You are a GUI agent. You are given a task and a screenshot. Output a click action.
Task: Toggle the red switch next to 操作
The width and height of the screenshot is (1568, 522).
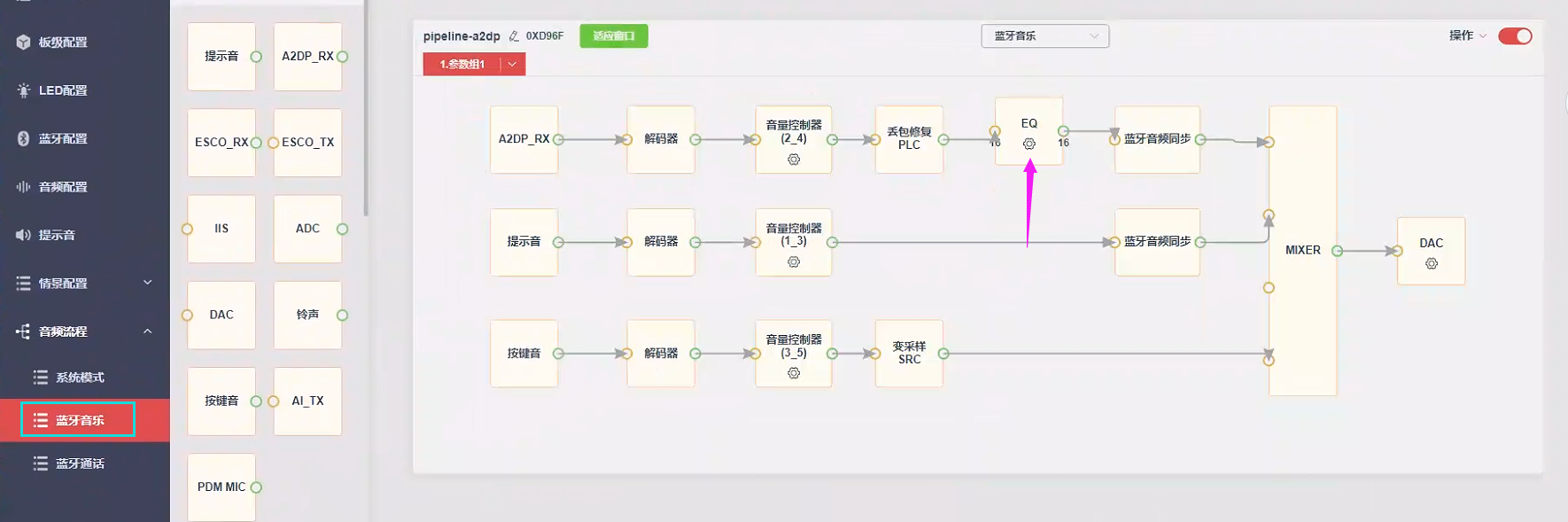pos(1515,36)
